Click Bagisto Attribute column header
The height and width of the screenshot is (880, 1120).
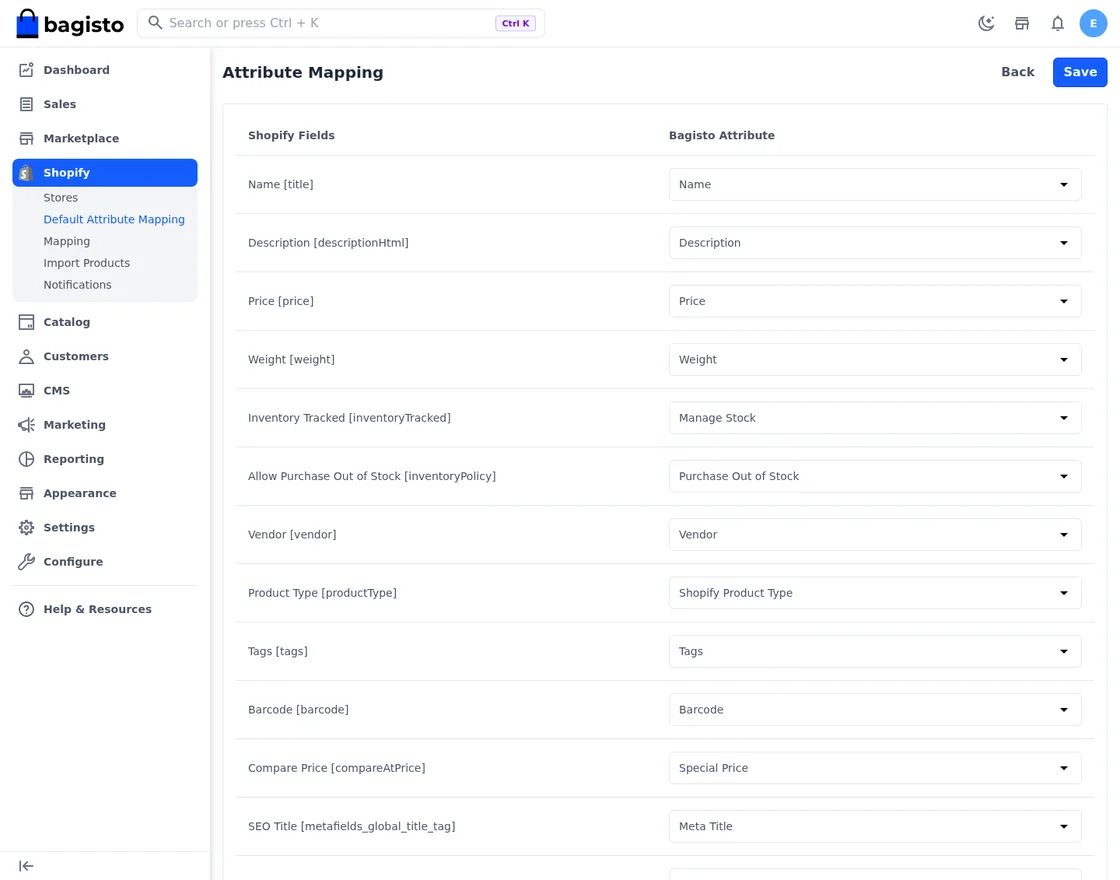(721, 136)
